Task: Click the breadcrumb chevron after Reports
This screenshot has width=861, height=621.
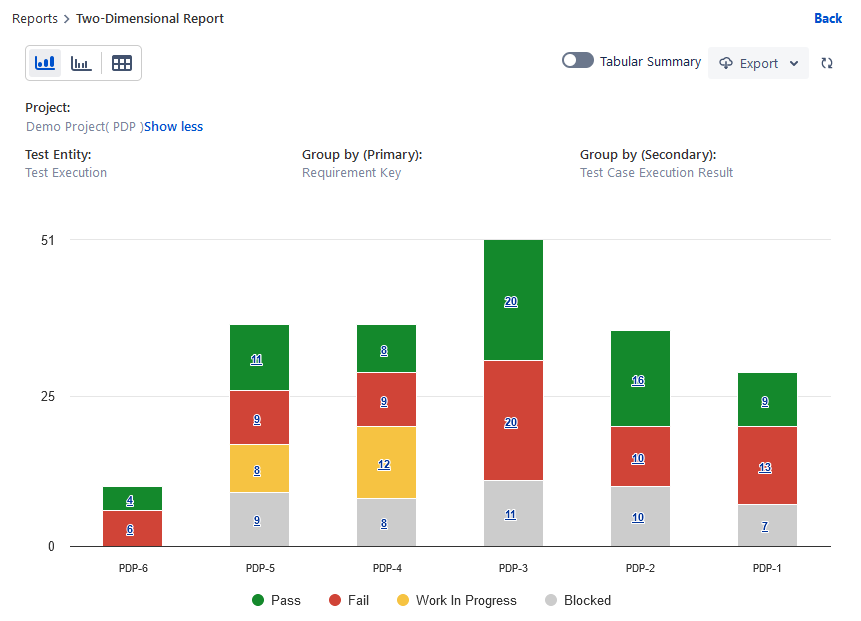Action: point(67,19)
